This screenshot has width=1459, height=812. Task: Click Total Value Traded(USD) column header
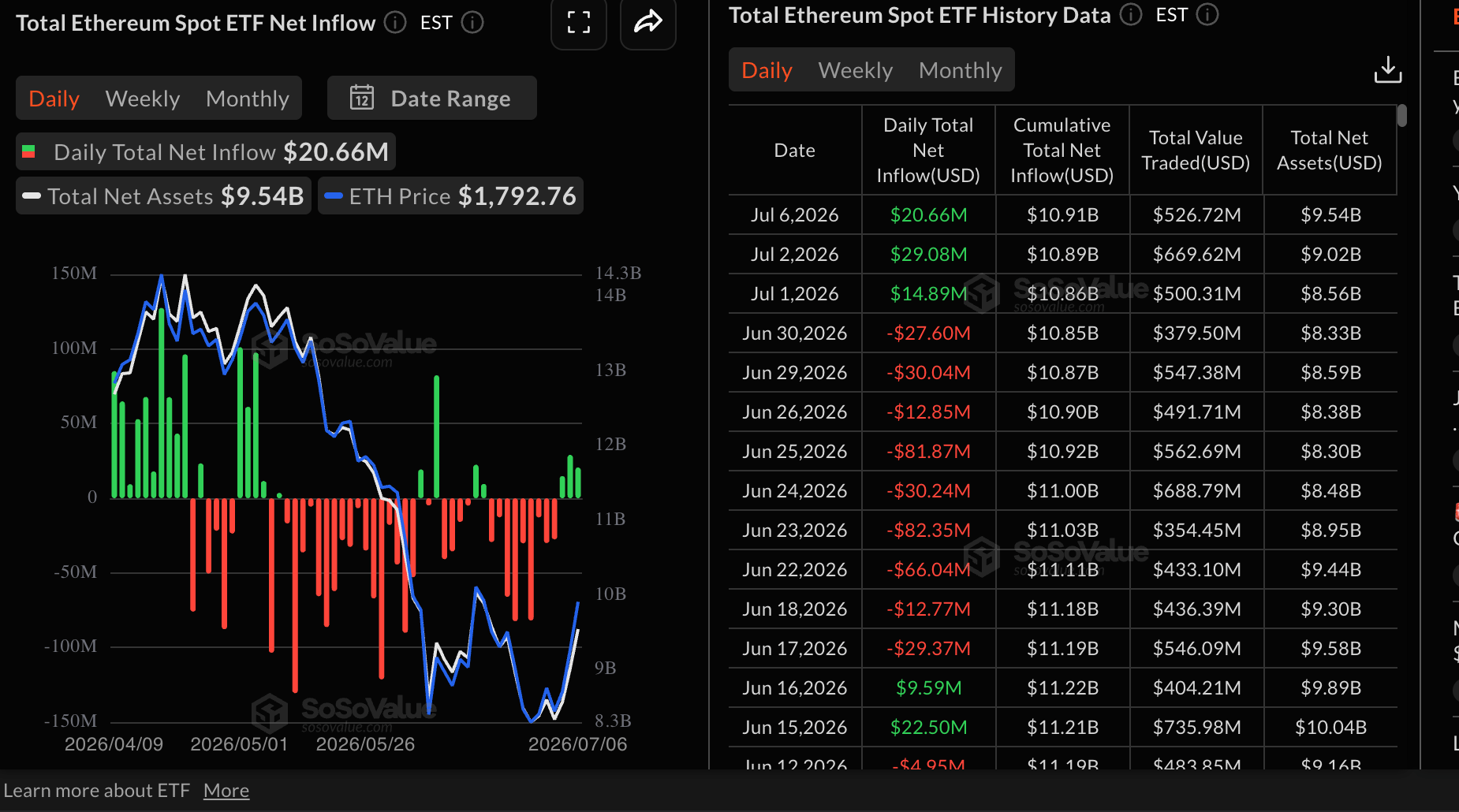coord(1196,150)
